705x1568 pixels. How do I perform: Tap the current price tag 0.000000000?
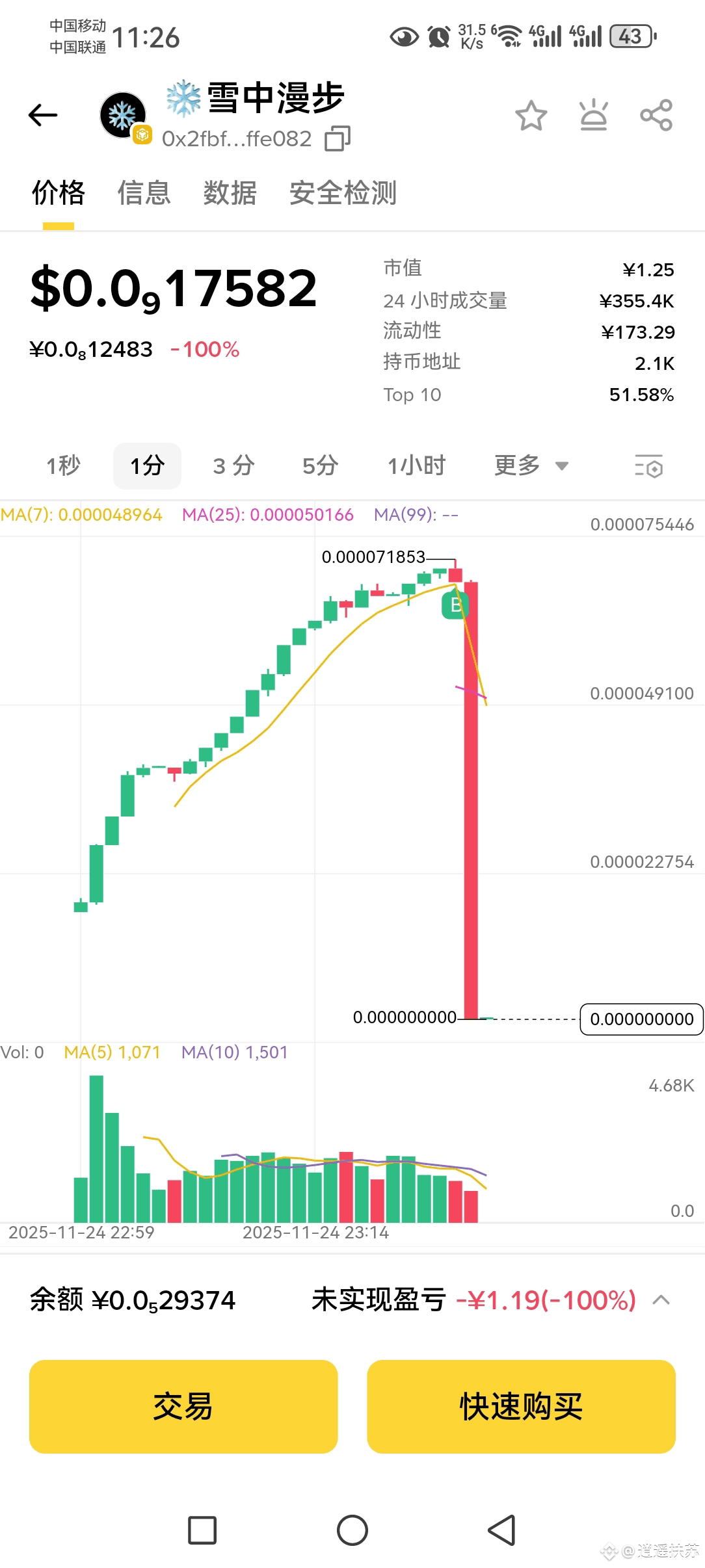pyautogui.click(x=641, y=1019)
